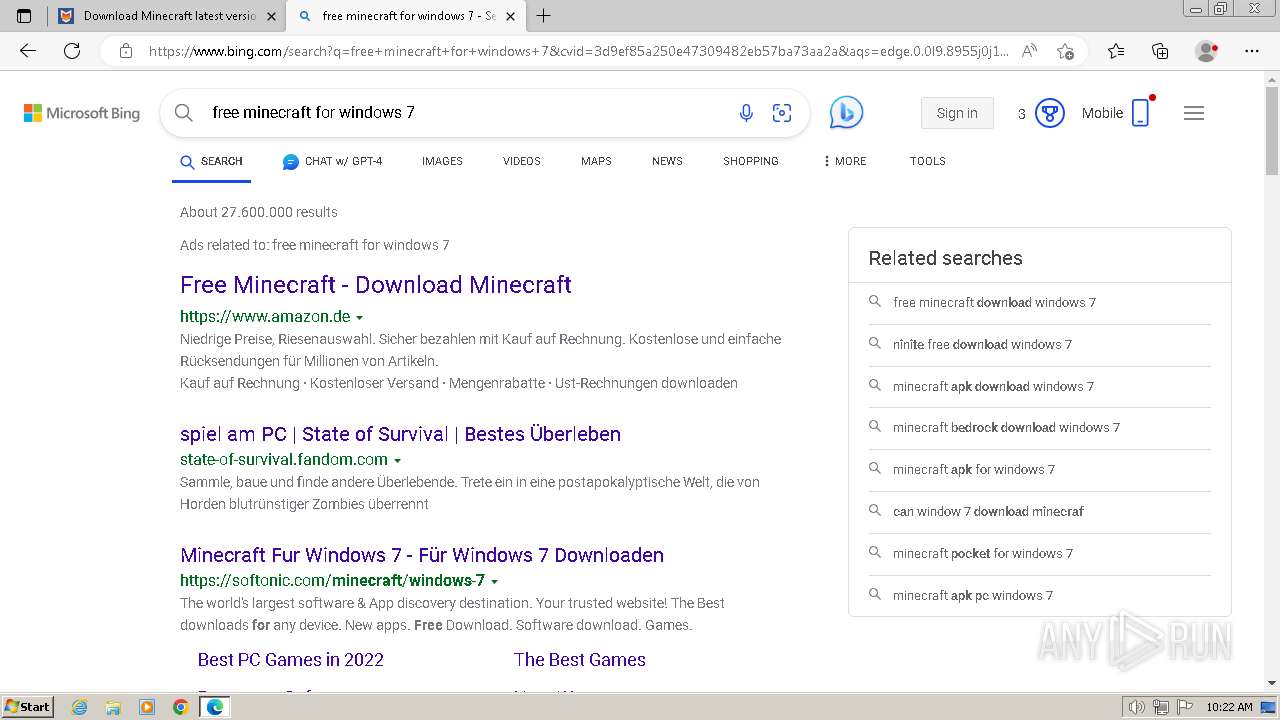Switch to IMAGES tab
1280x720 pixels.
[442, 161]
